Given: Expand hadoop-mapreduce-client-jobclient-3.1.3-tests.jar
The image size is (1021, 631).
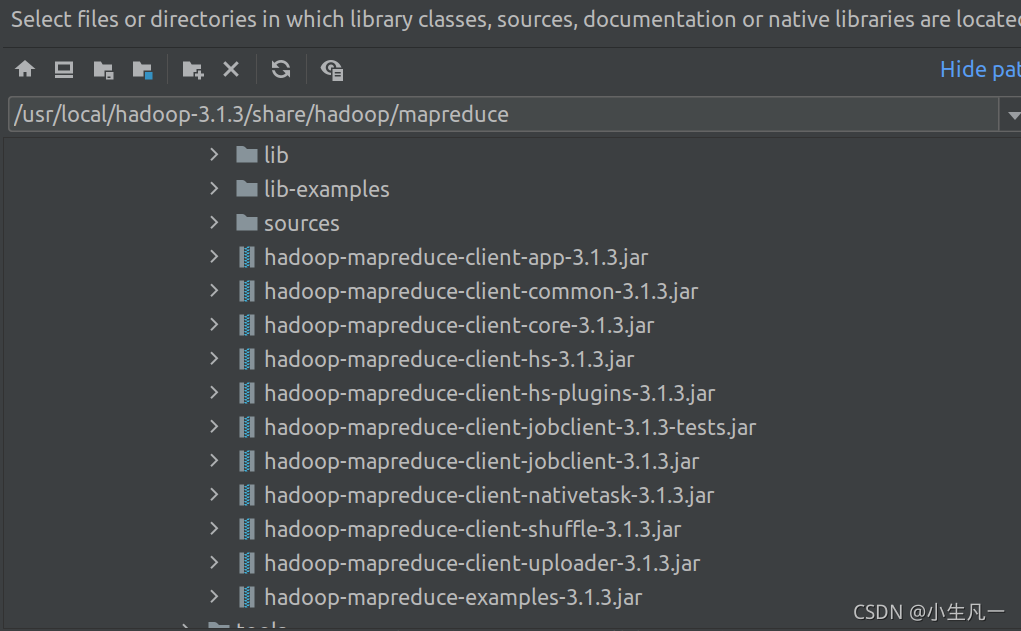Looking at the screenshot, I should [214, 427].
